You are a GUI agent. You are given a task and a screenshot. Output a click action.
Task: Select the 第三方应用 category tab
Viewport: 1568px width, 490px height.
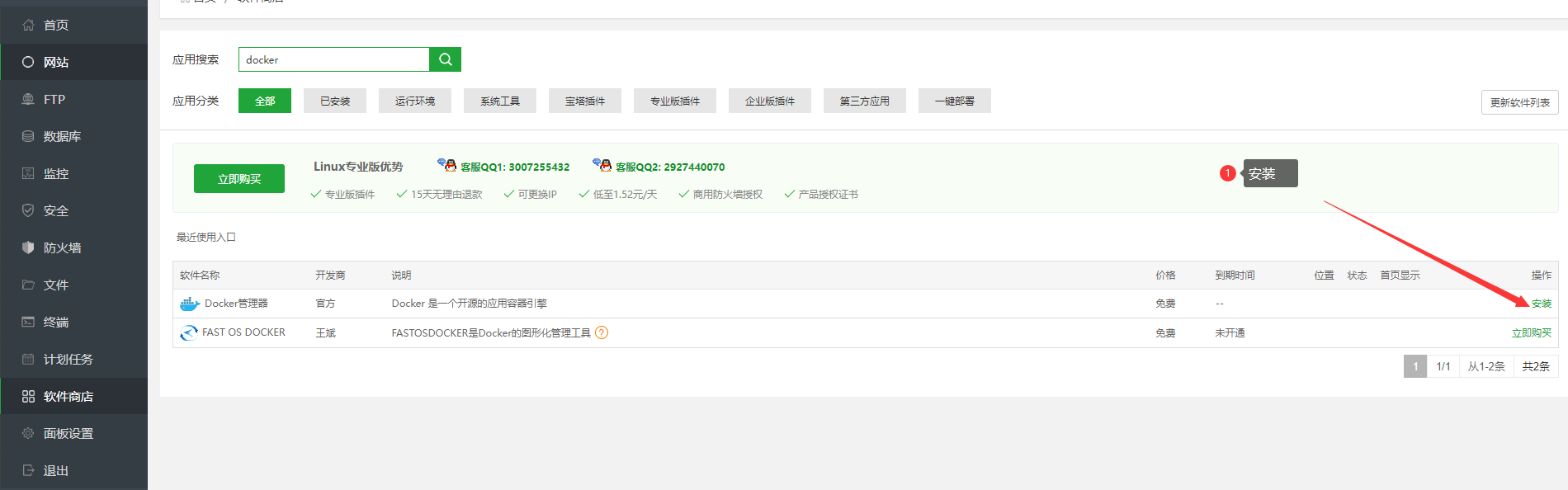865,101
